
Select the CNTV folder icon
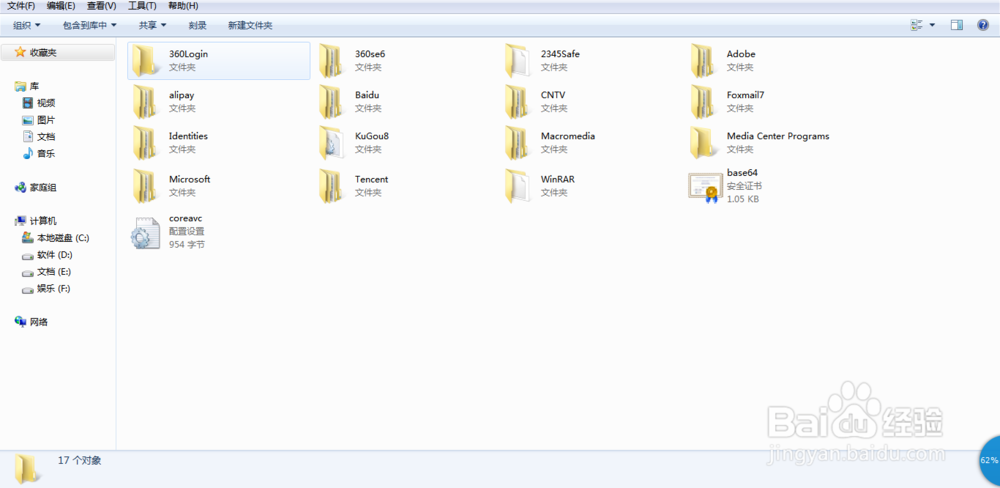click(x=517, y=102)
